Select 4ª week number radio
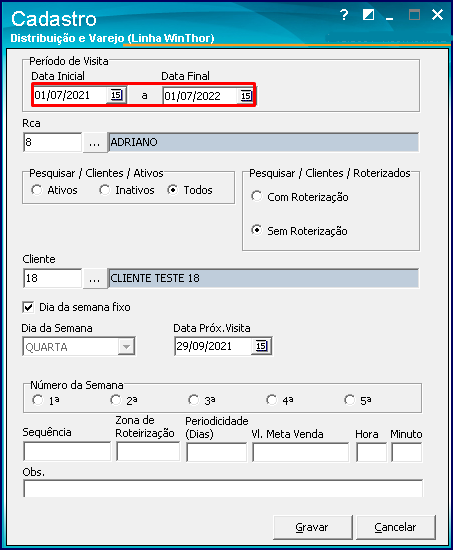Image resolution: width=453 pixels, height=550 pixels. pyautogui.click(x=272, y=400)
